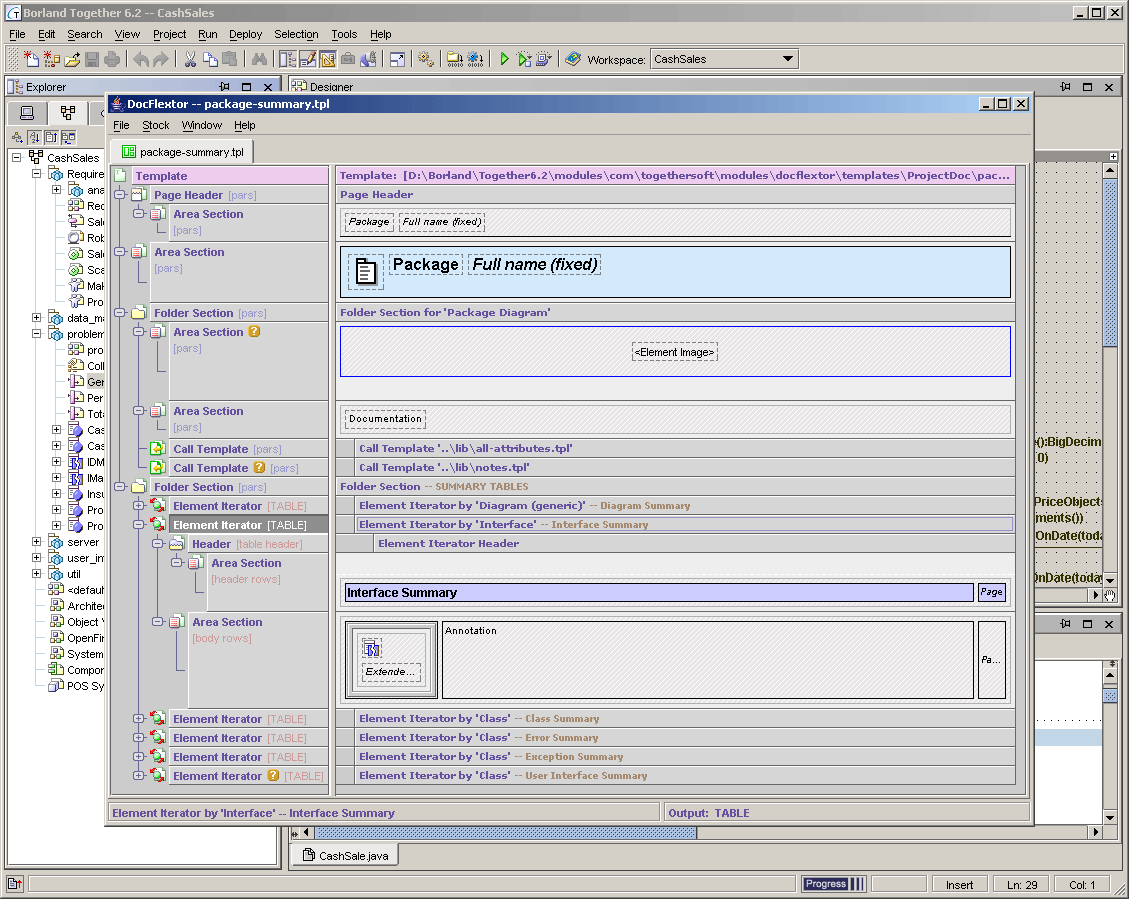Image resolution: width=1129 pixels, height=899 pixels.
Task: Click the open folder icon in the main toolbar
Action: pyautogui.click(x=73, y=59)
